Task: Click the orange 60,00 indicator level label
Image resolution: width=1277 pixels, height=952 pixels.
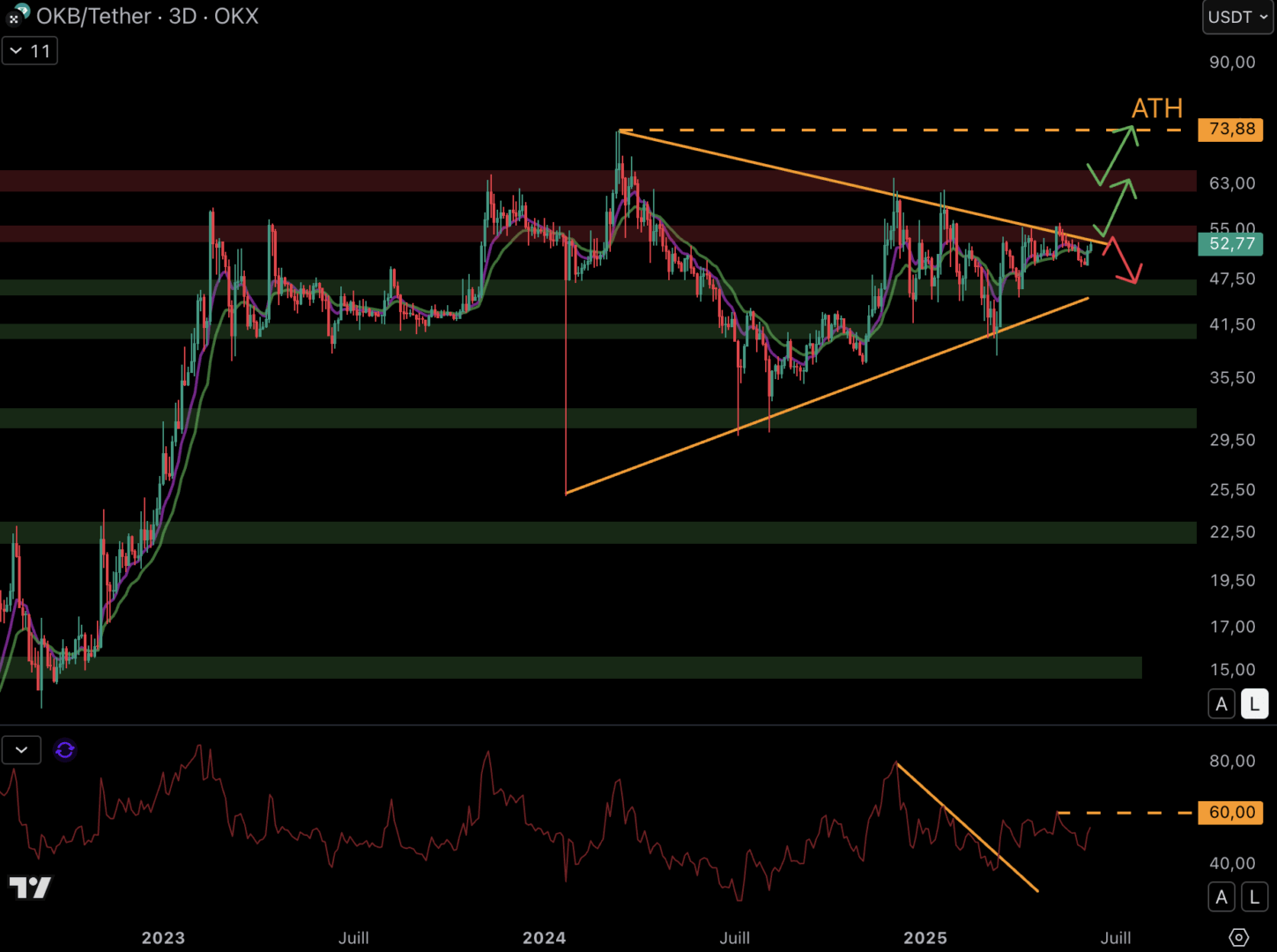Action: click(x=1231, y=812)
